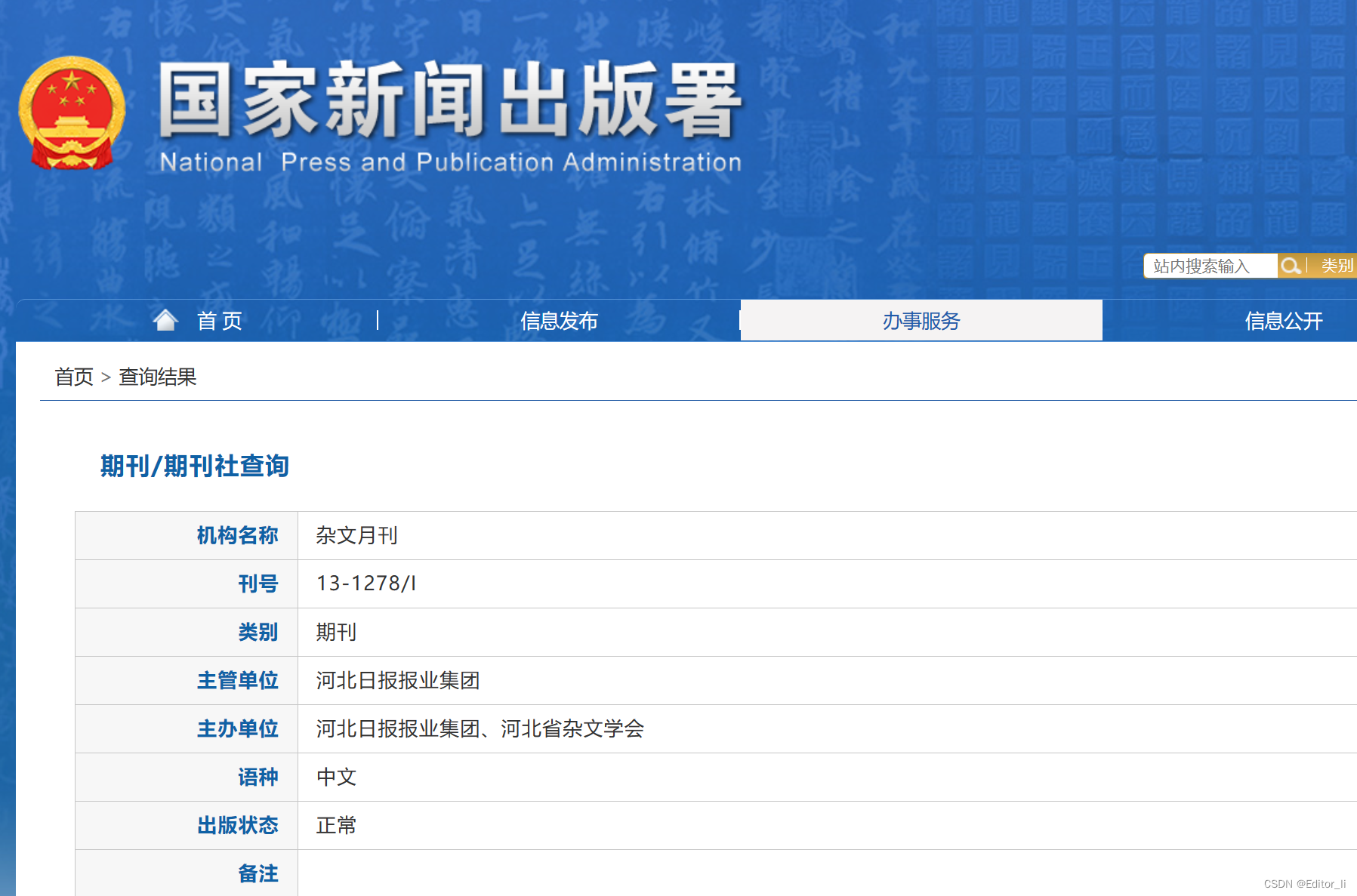Open the 类别 search category selector
The image size is (1357, 896).
tap(1336, 266)
